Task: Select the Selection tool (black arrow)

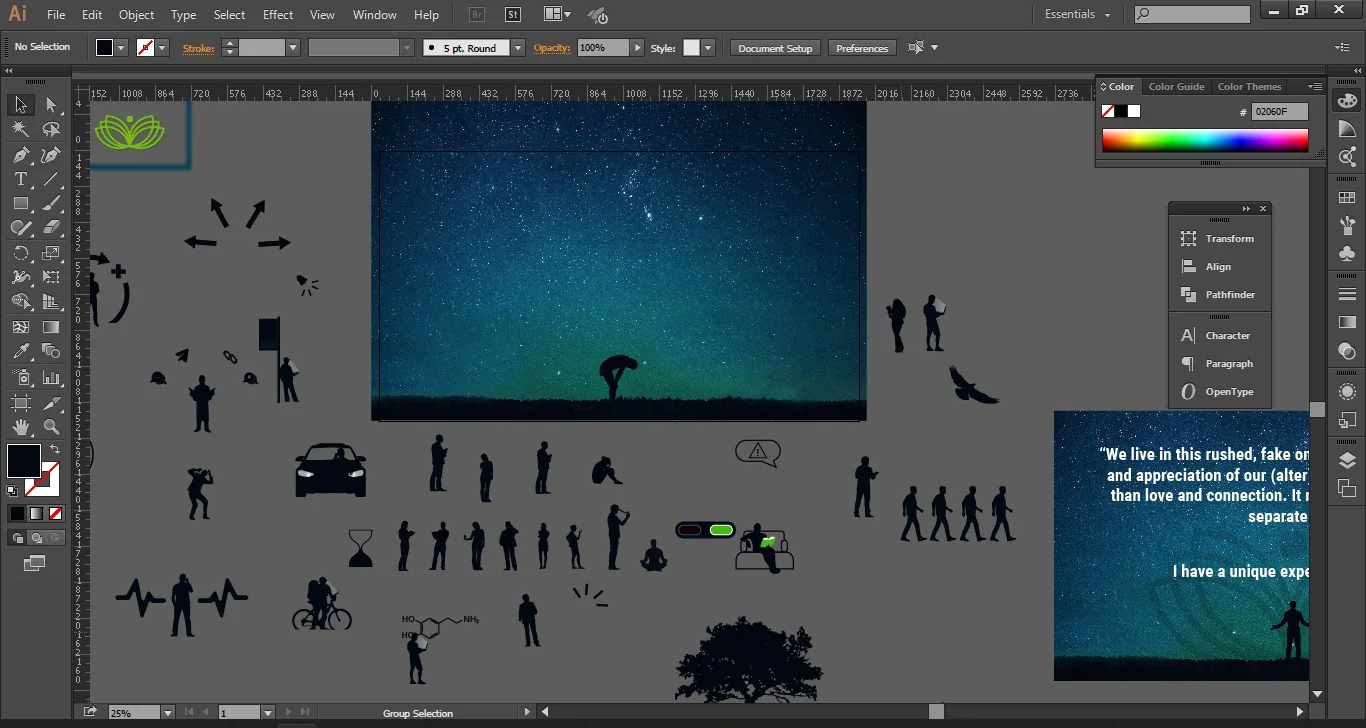Action: [x=20, y=105]
